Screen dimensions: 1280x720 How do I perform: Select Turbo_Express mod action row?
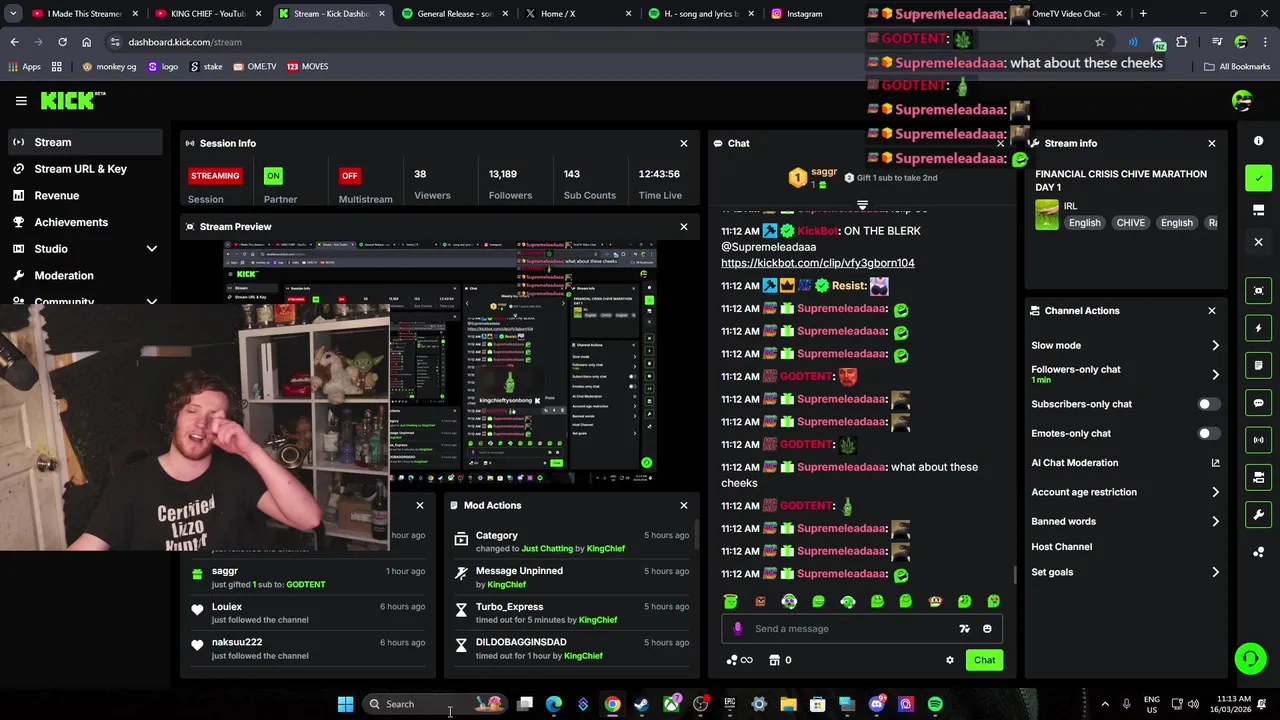(x=571, y=612)
